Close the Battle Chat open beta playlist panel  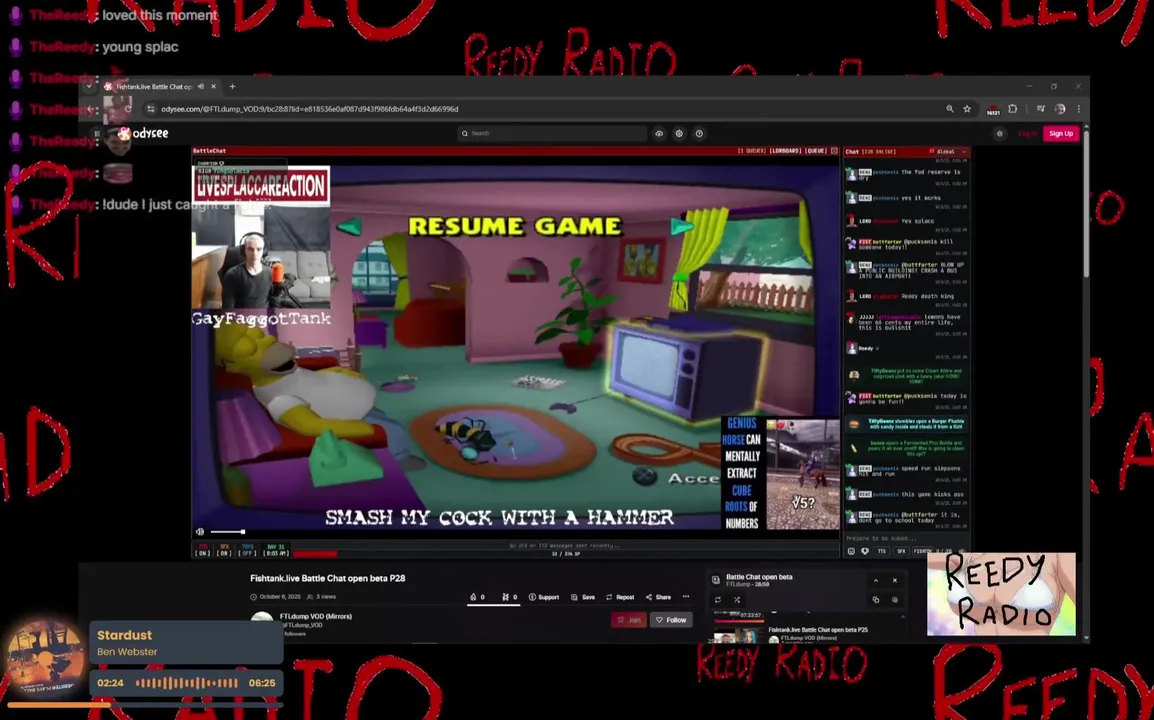tap(895, 580)
